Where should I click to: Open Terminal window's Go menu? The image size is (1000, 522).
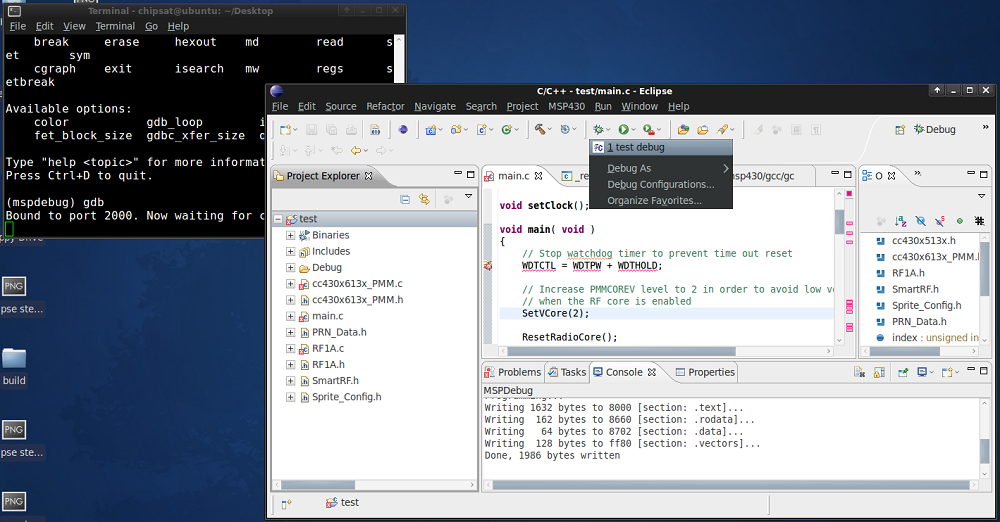coord(151,26)
